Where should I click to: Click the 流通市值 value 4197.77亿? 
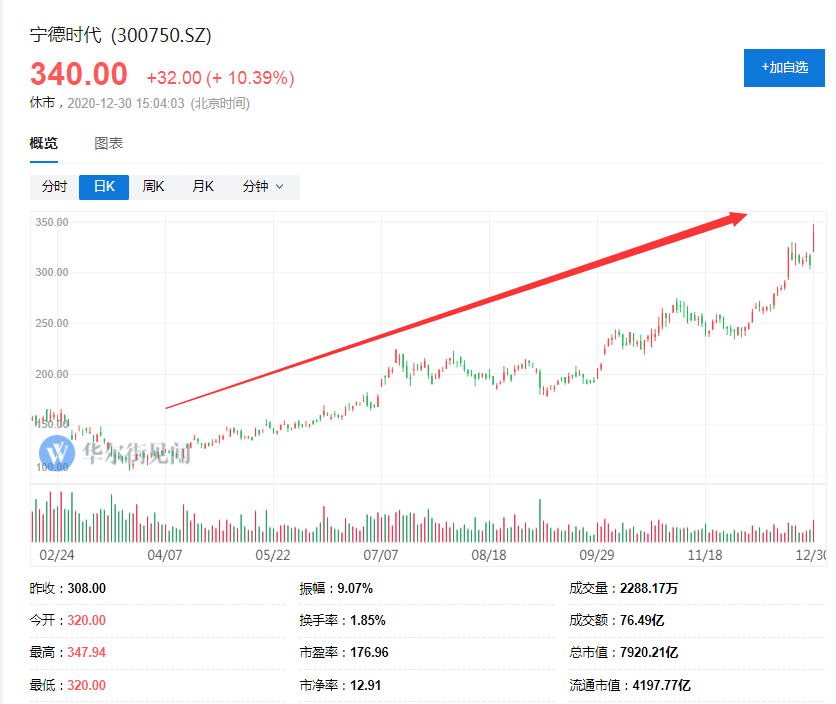(662, 685)
